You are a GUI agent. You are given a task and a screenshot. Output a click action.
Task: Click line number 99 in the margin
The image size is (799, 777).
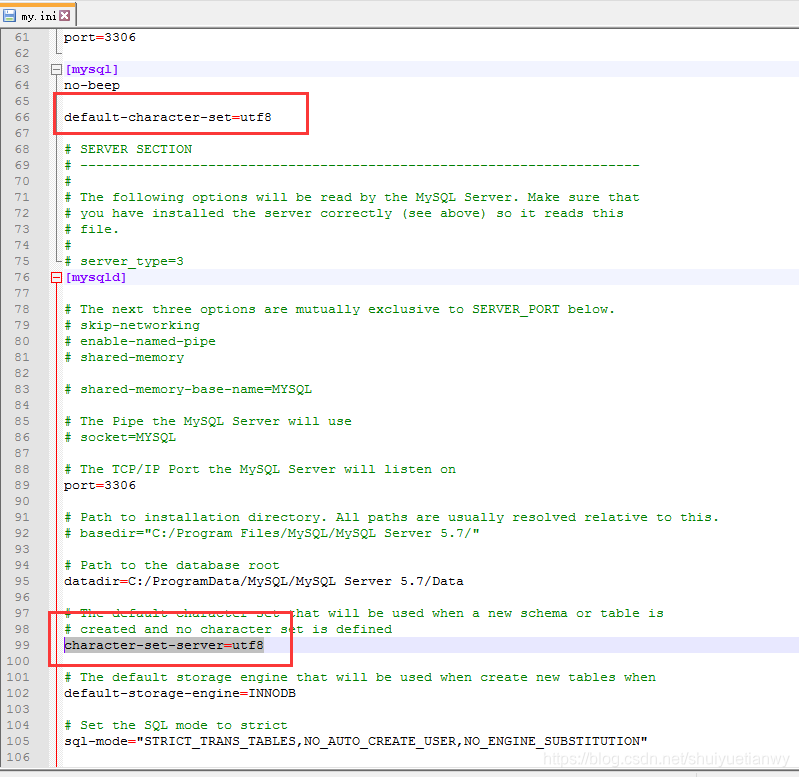click(22, 645)
